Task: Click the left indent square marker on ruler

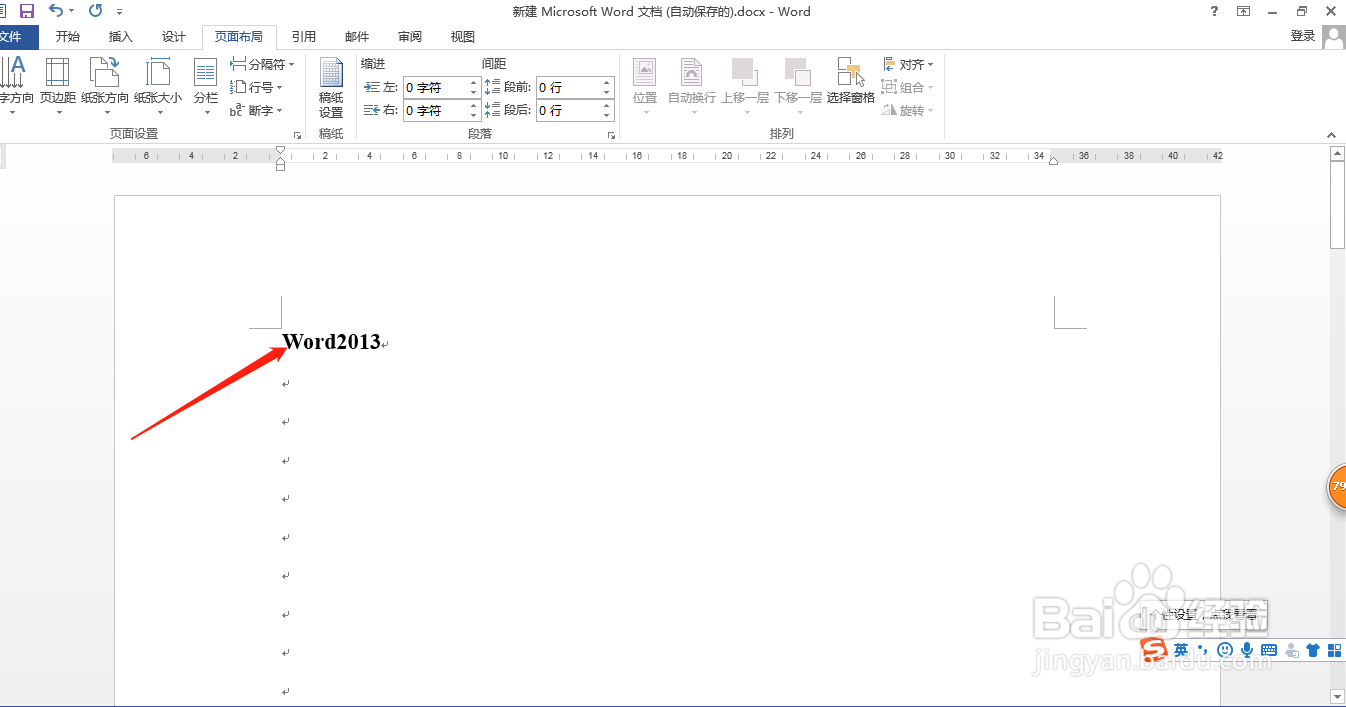Action: coord(280,167)
